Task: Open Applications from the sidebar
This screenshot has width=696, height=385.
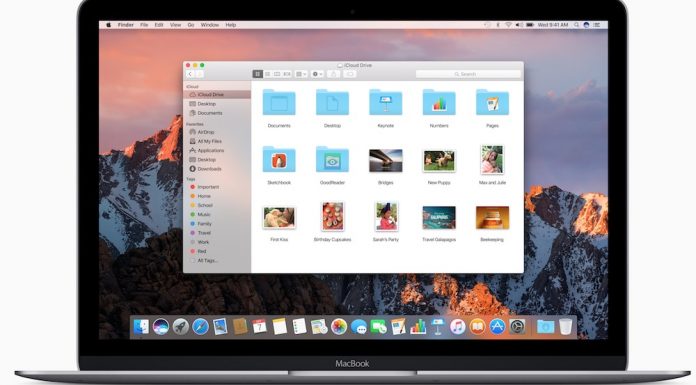Action: (x=217, y=151)
